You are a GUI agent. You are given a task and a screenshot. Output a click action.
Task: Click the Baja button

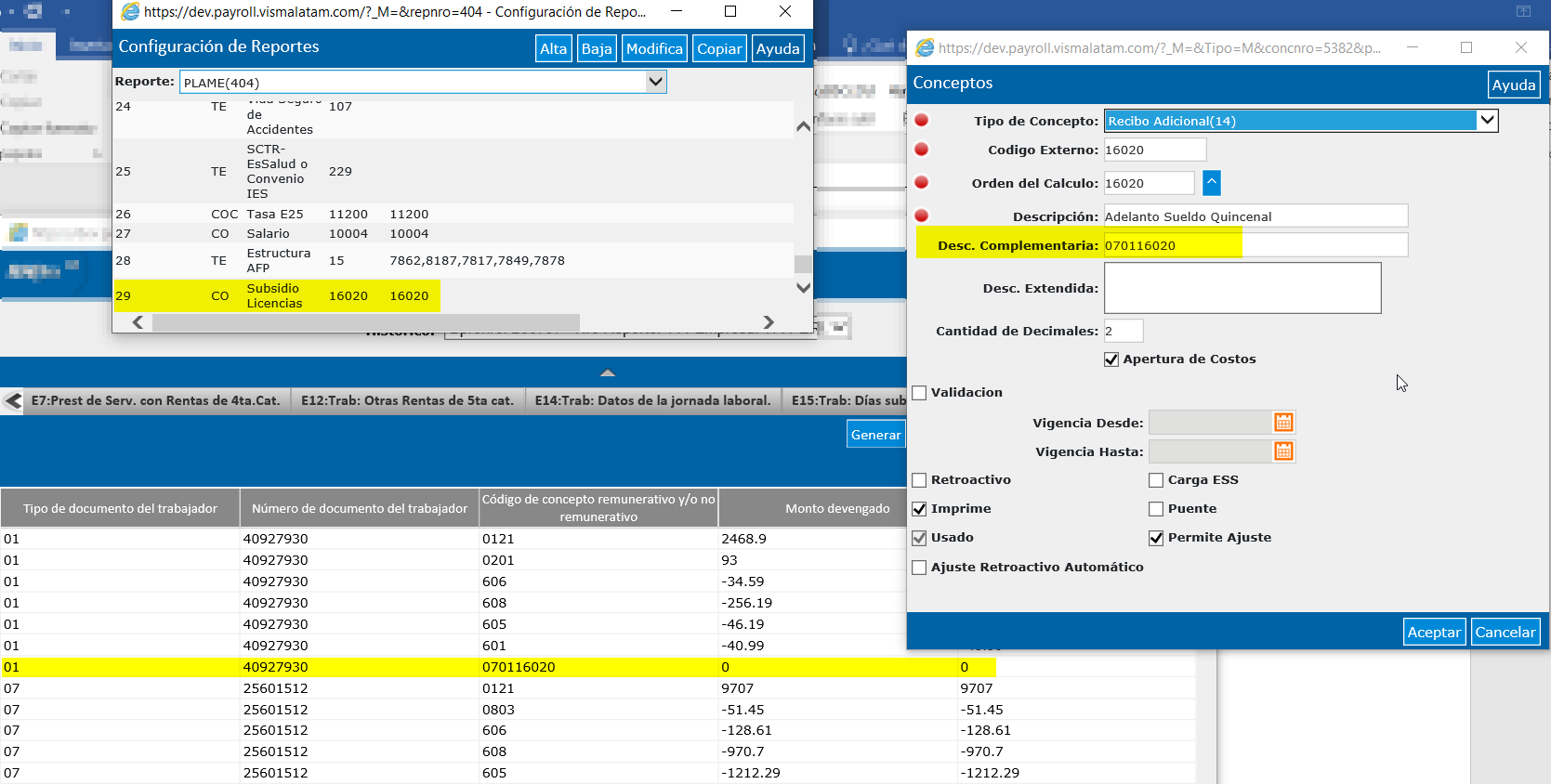point(597,48)
